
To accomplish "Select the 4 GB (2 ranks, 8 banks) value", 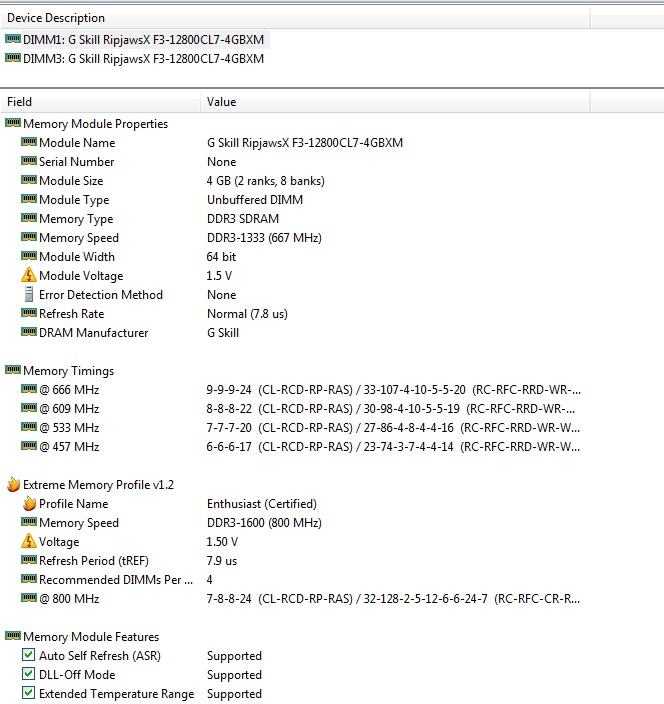I will [x=265, y=180].
